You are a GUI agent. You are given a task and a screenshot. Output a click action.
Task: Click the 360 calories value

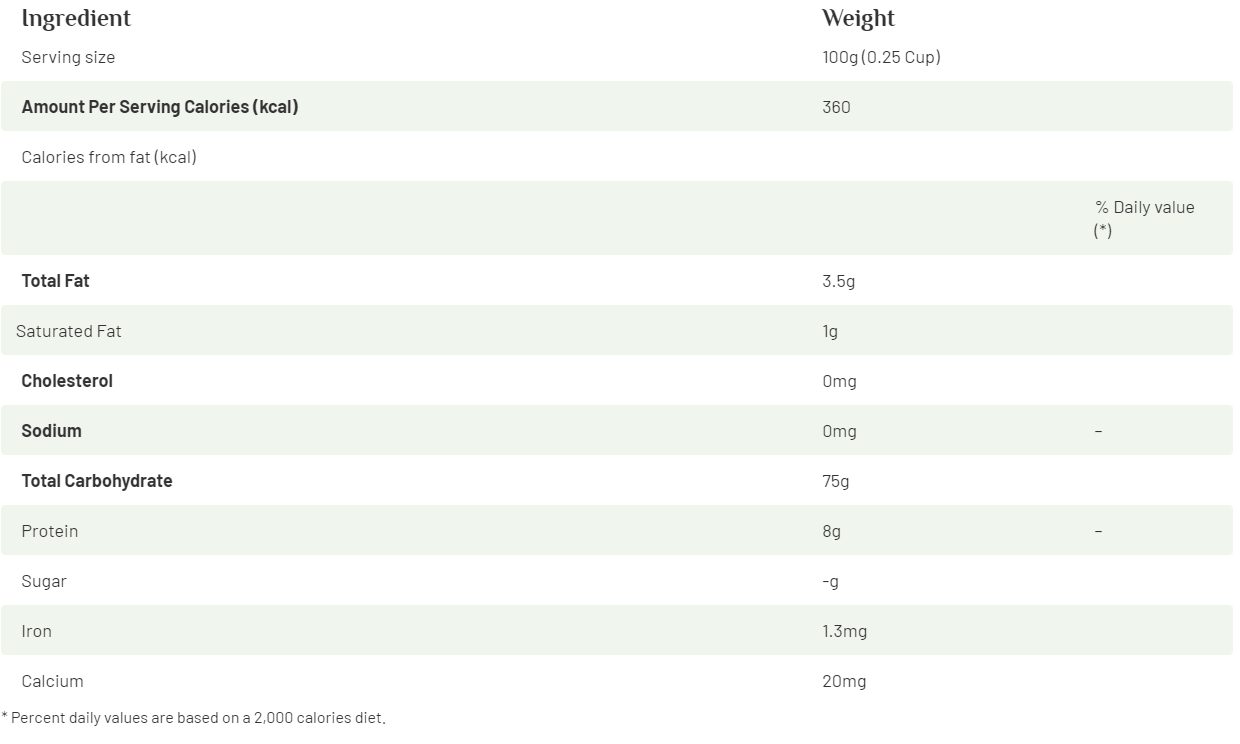(836, 107)
